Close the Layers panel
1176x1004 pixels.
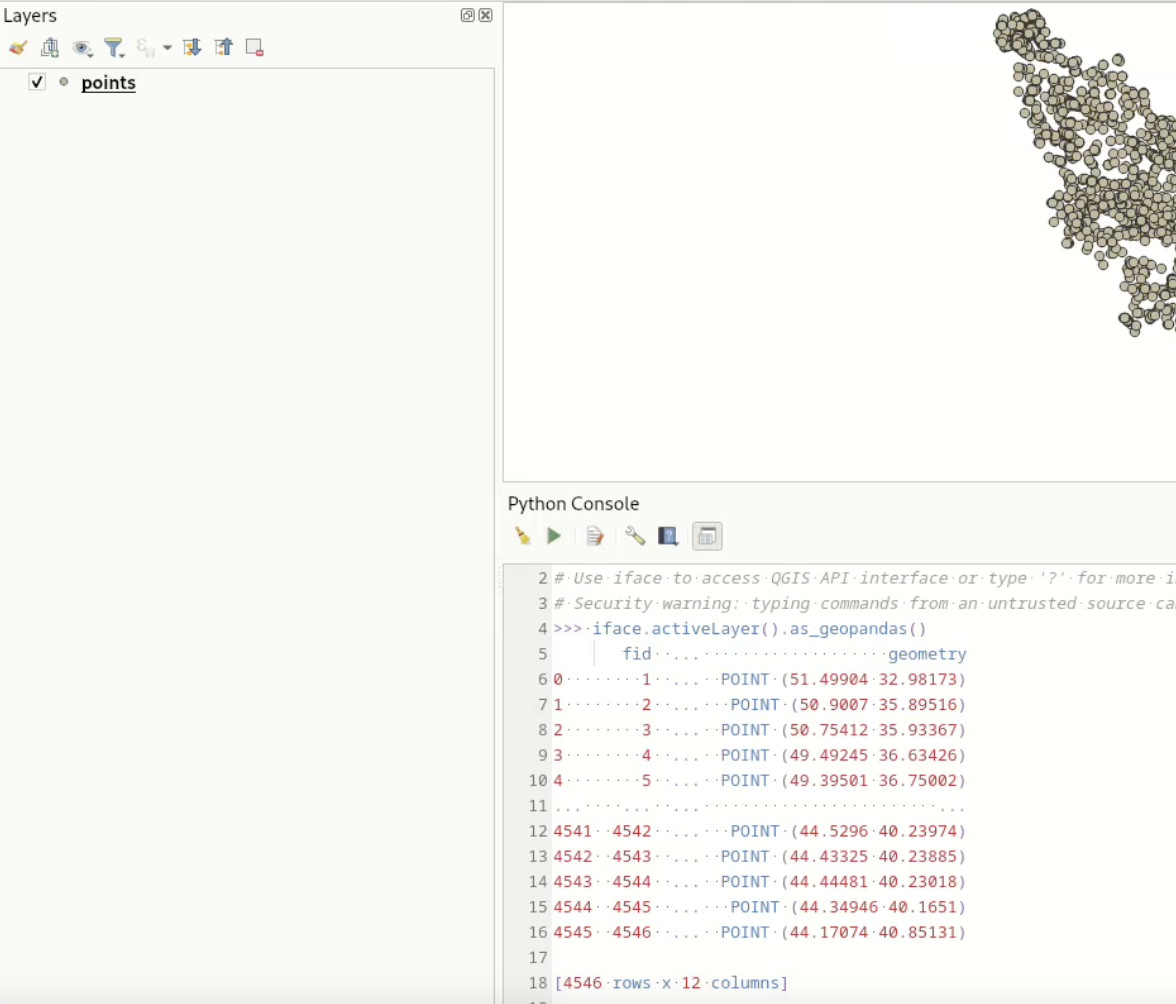tap(485, 15)
